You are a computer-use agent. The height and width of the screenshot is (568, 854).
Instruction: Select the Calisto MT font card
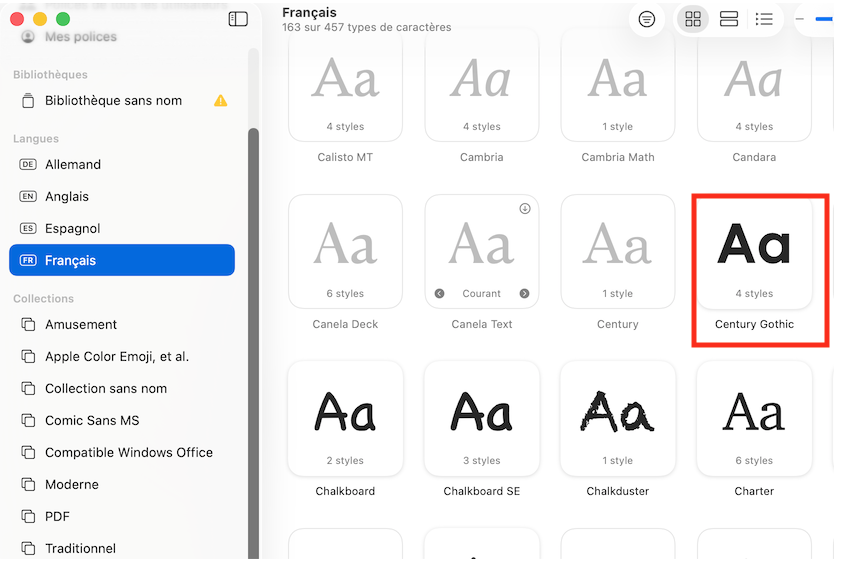point(345,87)
